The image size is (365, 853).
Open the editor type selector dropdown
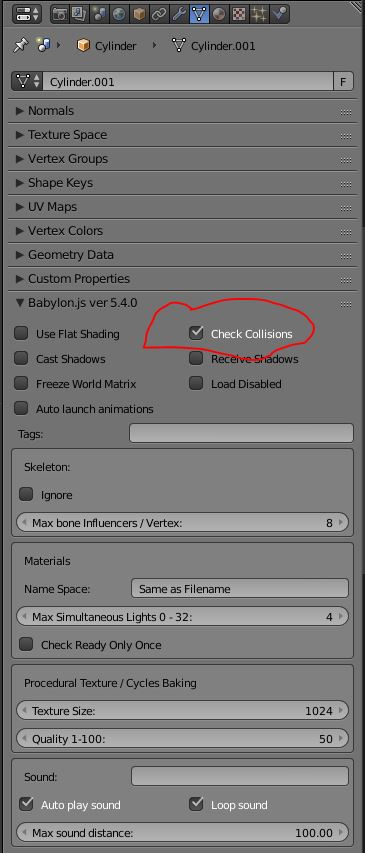coord(26,14)
